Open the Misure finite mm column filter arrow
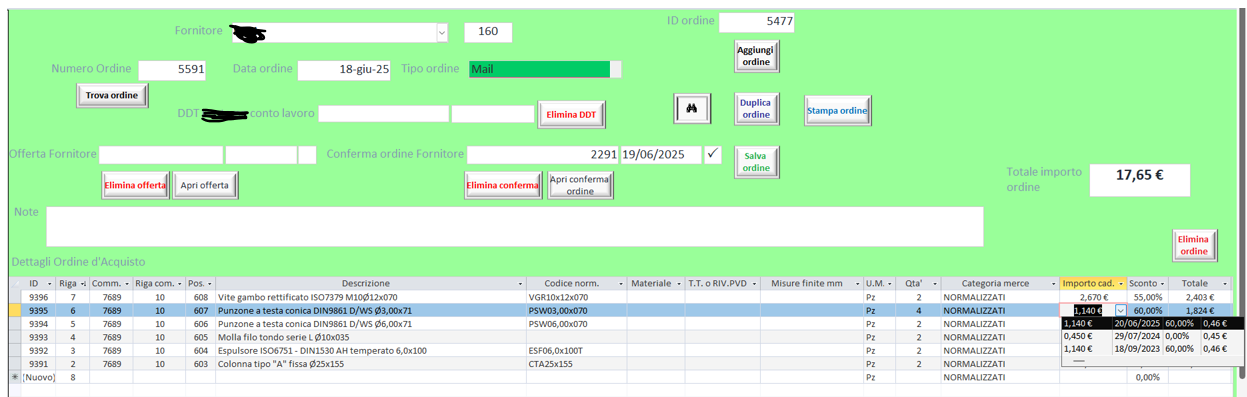Viewport: 1247px width, 397px height. pyautogui.click(x=857, y=284)
